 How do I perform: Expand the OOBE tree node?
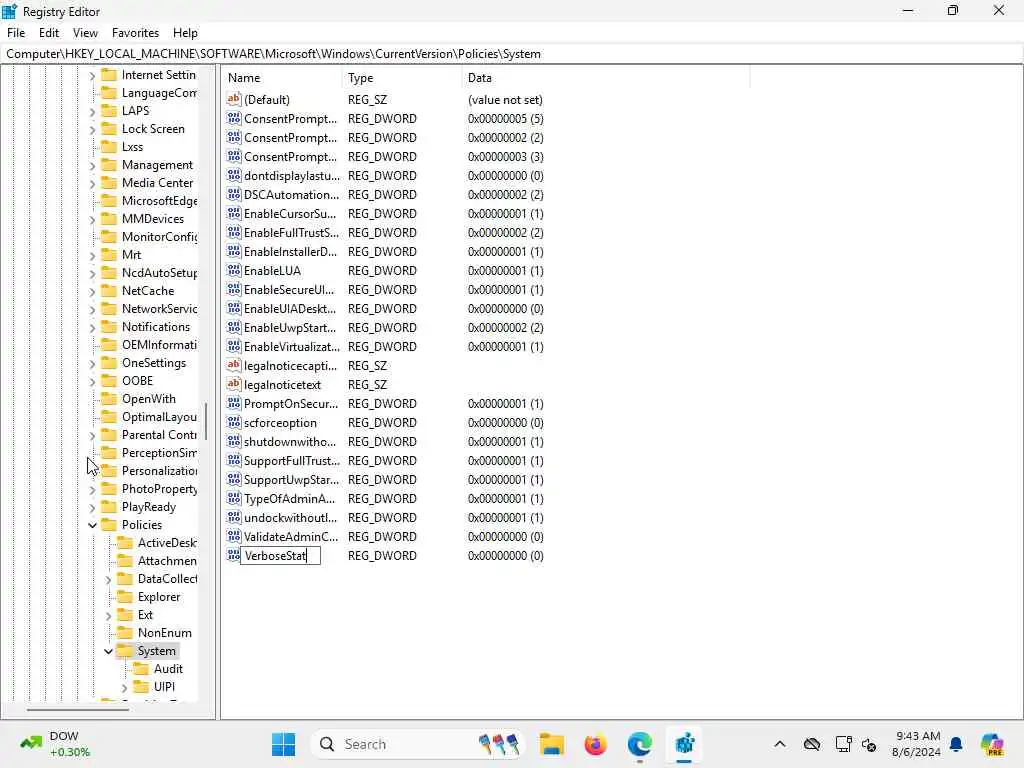pyautogui.click(x=92, y=381)
